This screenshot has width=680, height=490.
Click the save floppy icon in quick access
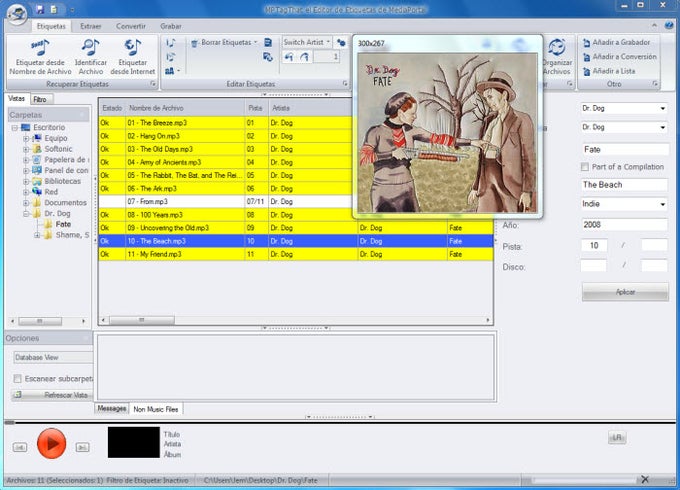tap(40, 9)
